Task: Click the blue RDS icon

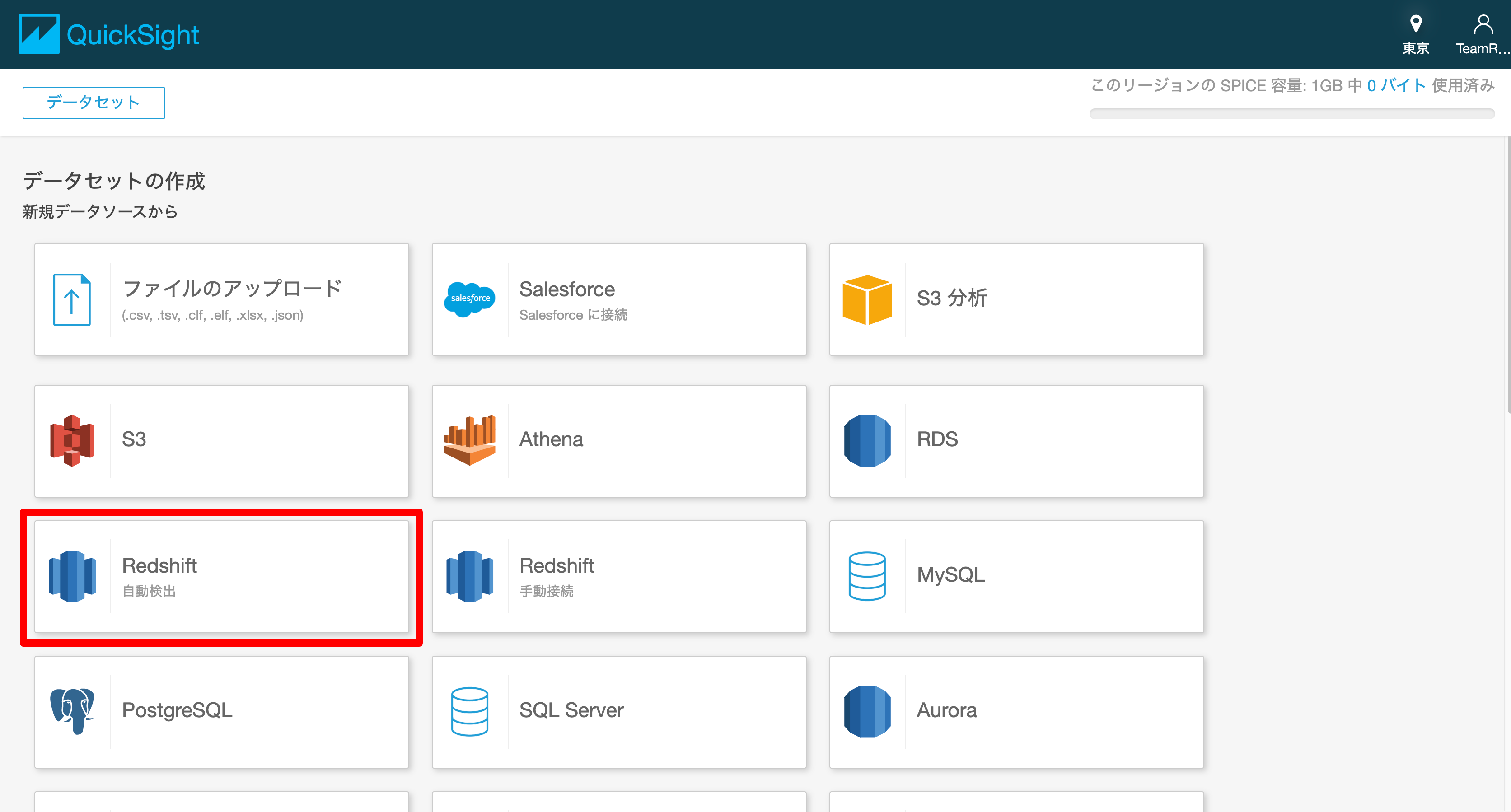Action: (x=867, y=440)
